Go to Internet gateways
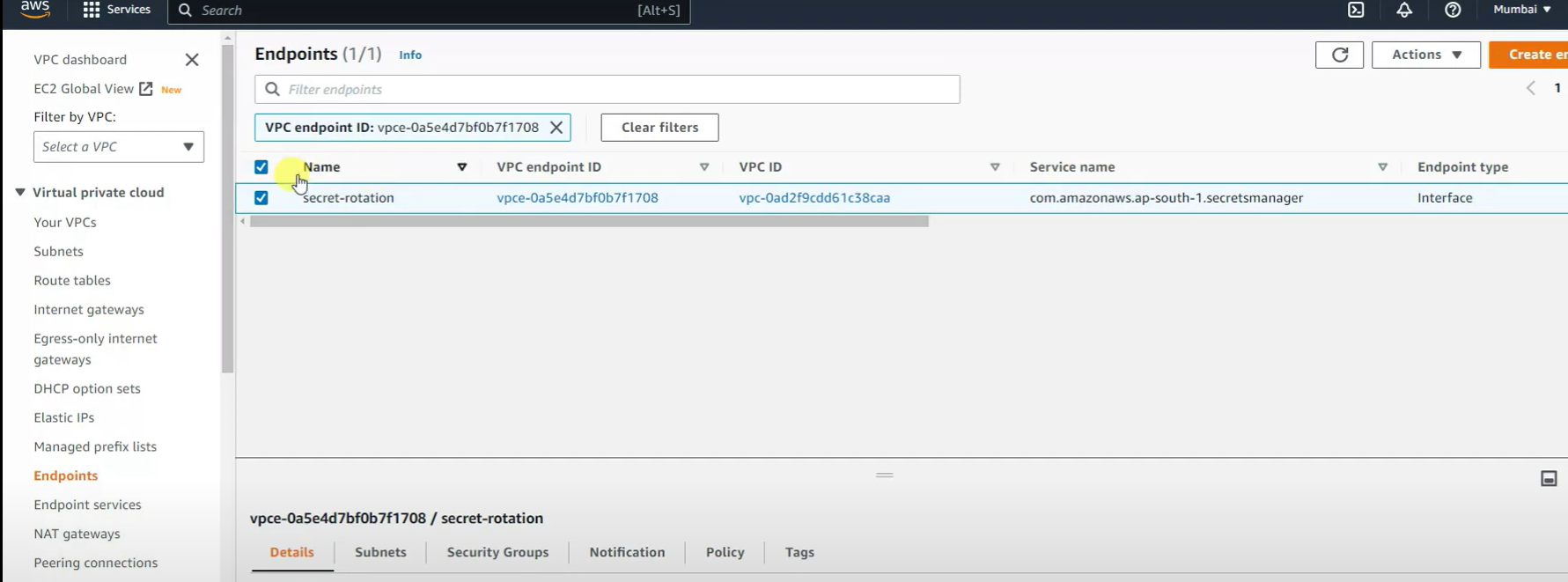Image resolution: width=1568 pixels, height=582 pixels. click(89, 310)
